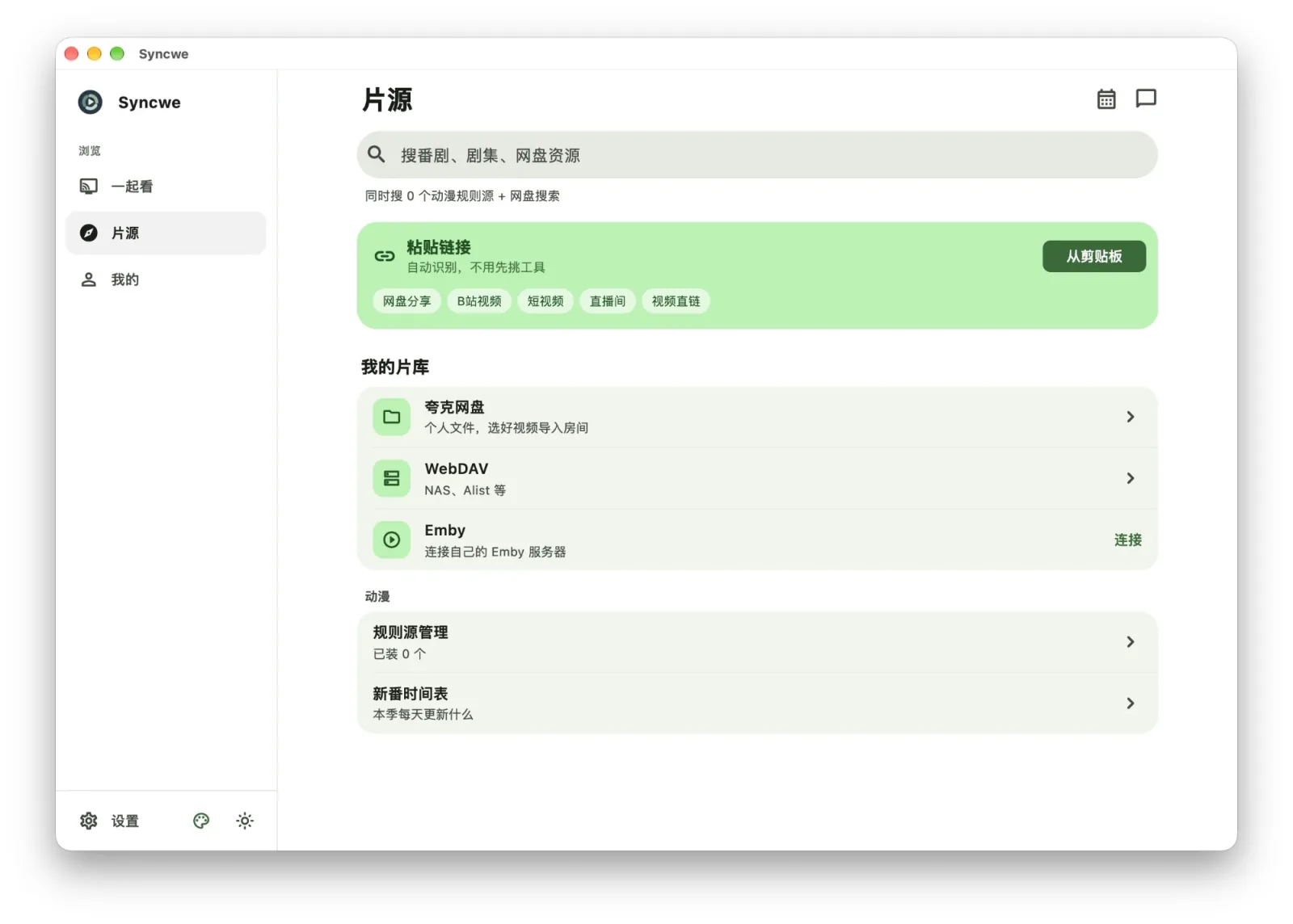Click the Emby title text
Viewport: 1293px width, 924px height.
coord(445,530)
